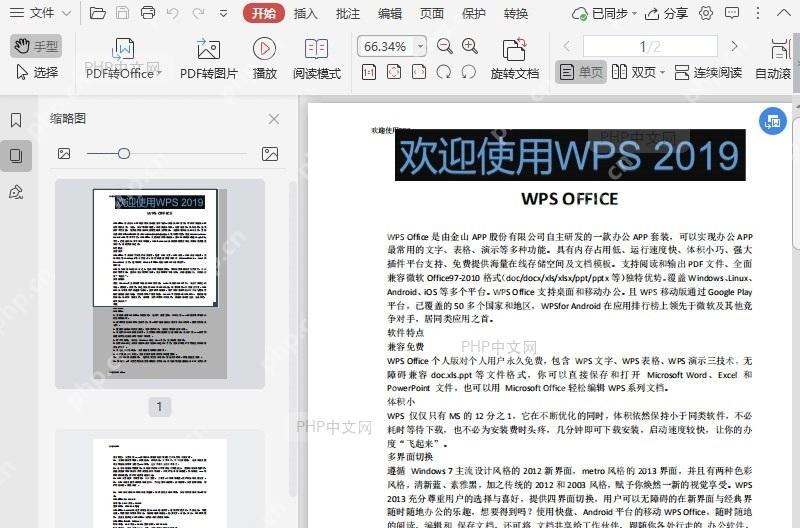This screenshot has height=528, width=800.
Task: Open the feedback chat icon
Action: (732, 13)
